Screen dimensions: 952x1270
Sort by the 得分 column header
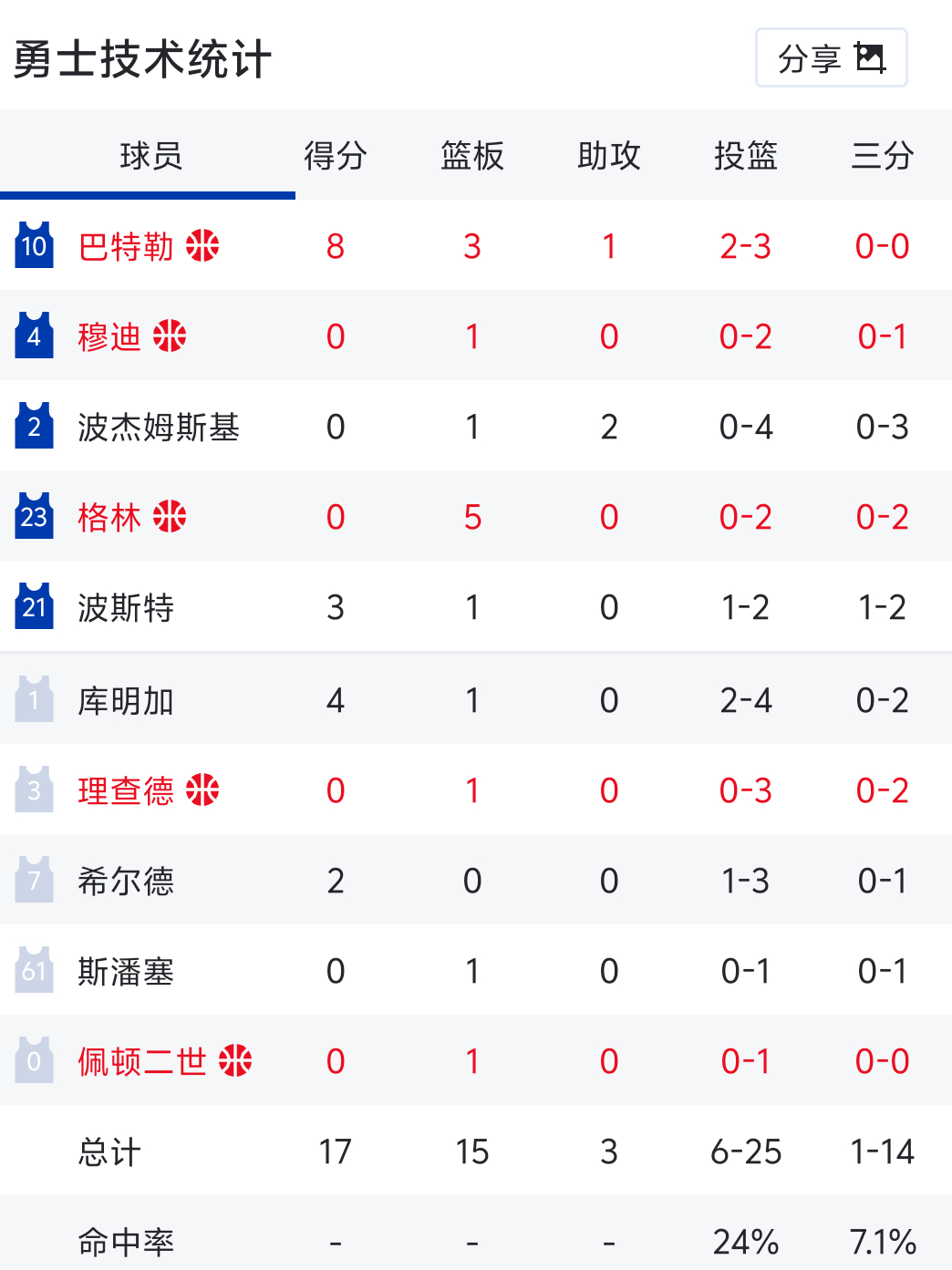click(336, 155)
